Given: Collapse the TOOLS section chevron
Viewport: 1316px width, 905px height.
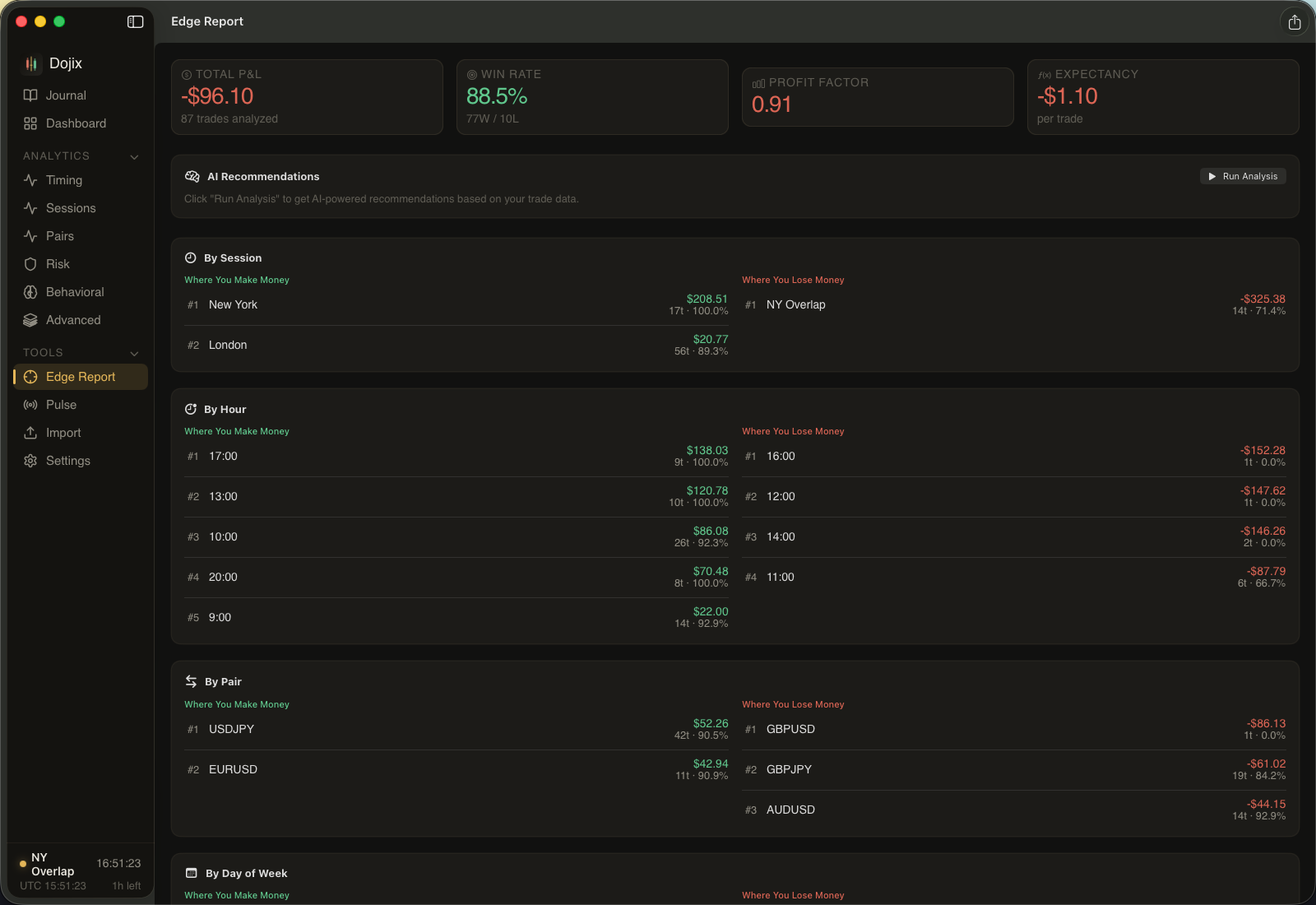Looking at the screenshot, I should point(134,353).
